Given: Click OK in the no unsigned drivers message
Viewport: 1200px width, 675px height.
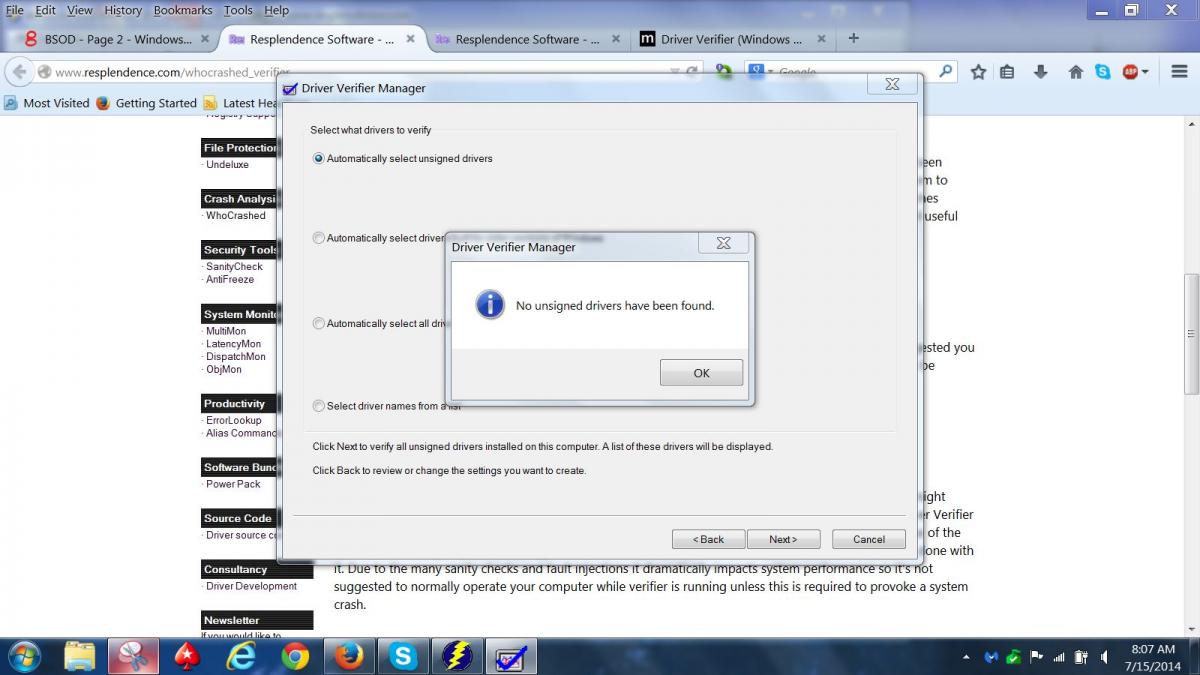Looking at the screenshot, I should point(701,373).
